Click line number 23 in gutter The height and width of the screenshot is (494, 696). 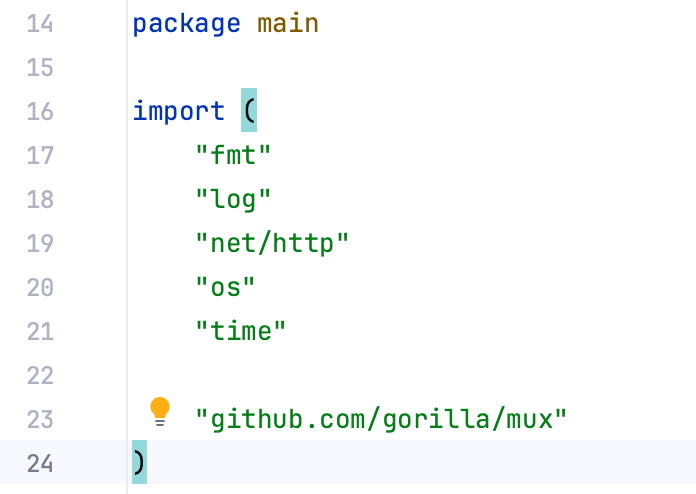[40, 419]
